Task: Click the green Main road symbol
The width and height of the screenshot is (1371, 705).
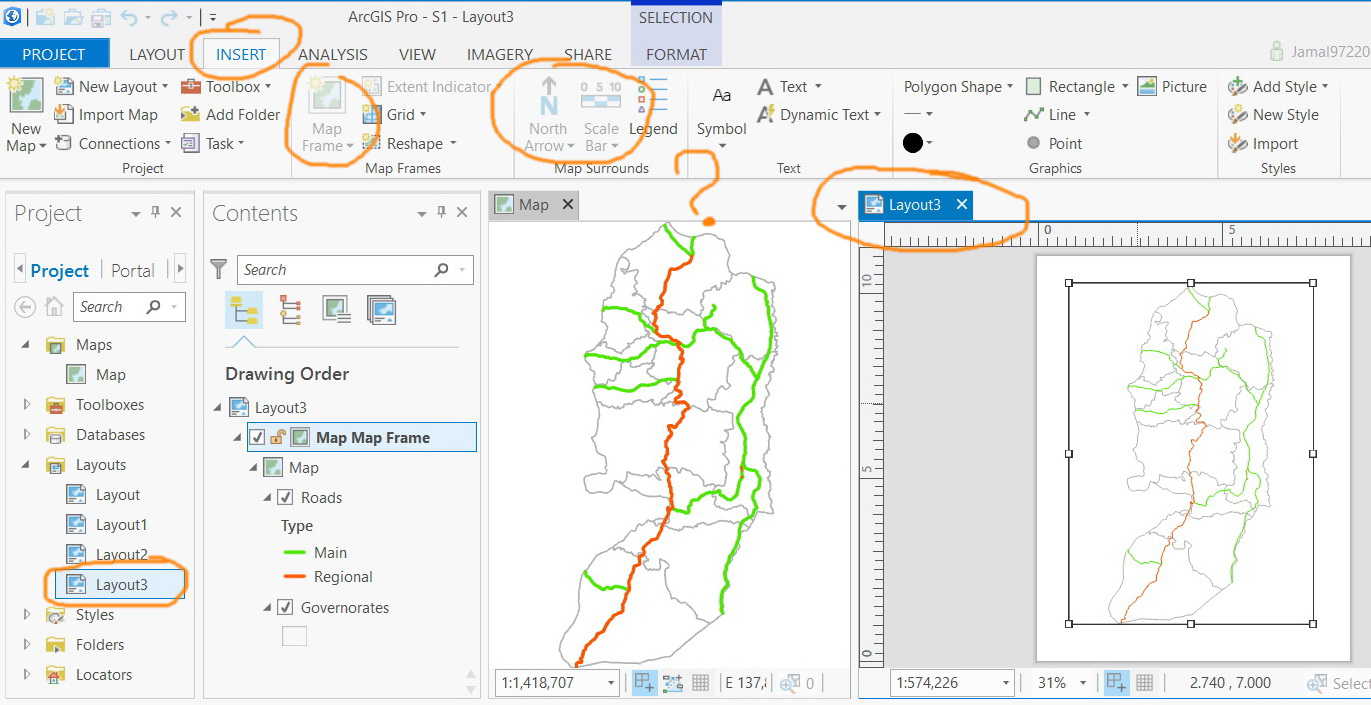Action: click(294, 552)
